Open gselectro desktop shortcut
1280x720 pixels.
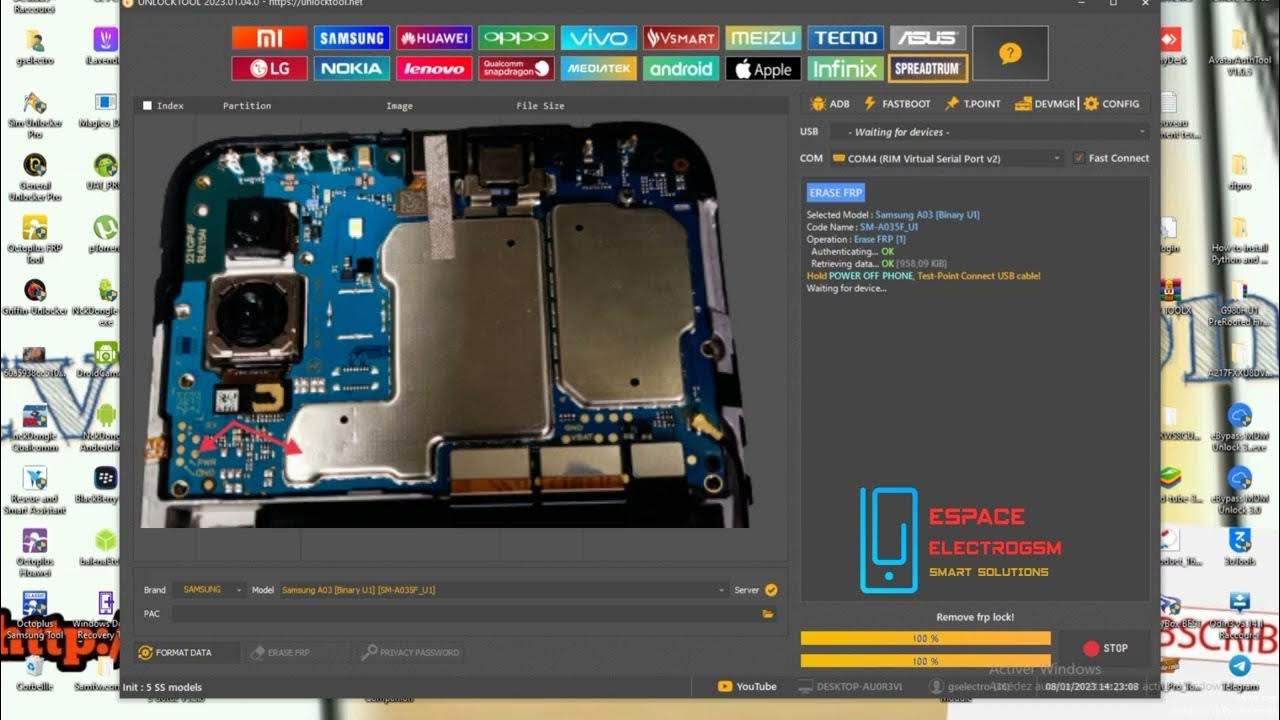[34, 48]
